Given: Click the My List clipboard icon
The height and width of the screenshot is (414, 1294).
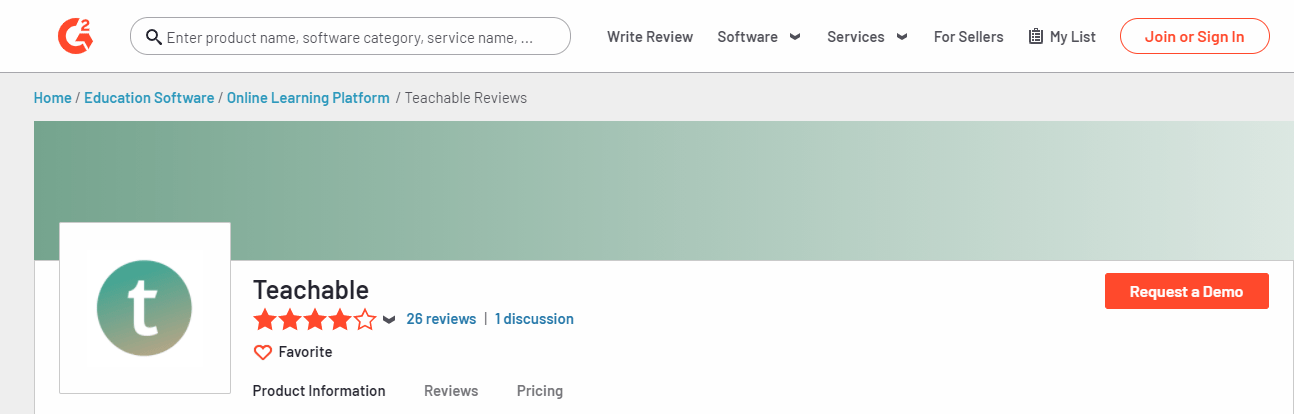Looking at the screenshot, I should [x=1036, y=37].
